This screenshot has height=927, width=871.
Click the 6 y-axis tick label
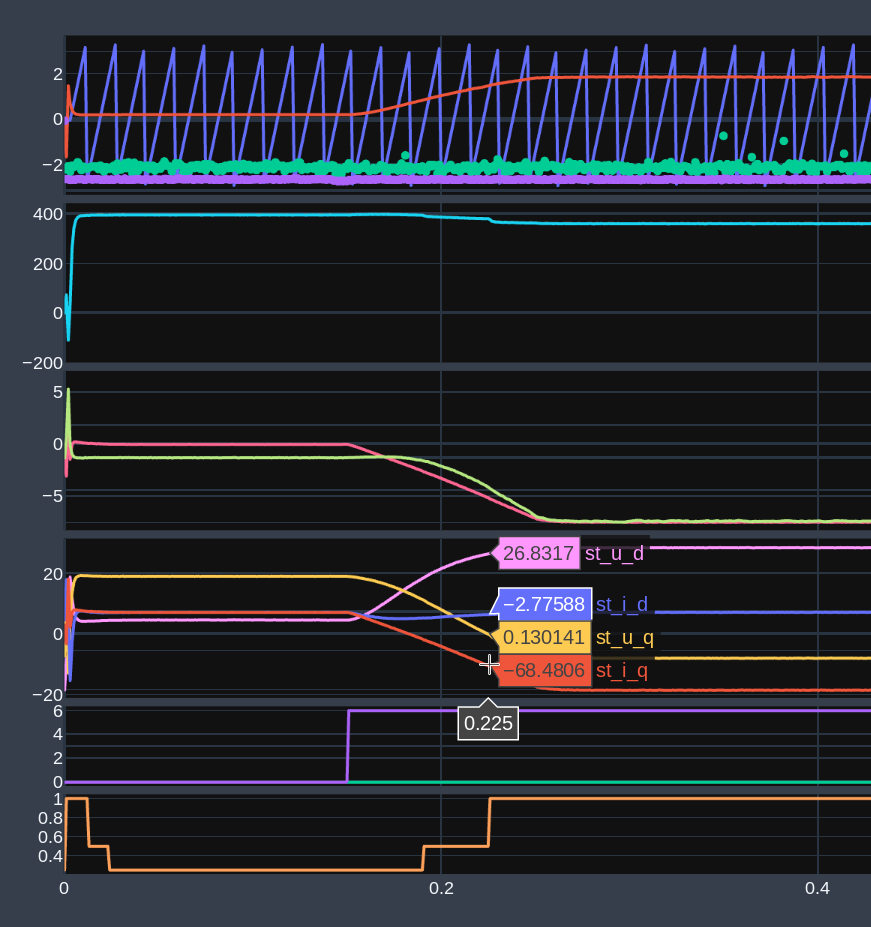coord(57,711)
